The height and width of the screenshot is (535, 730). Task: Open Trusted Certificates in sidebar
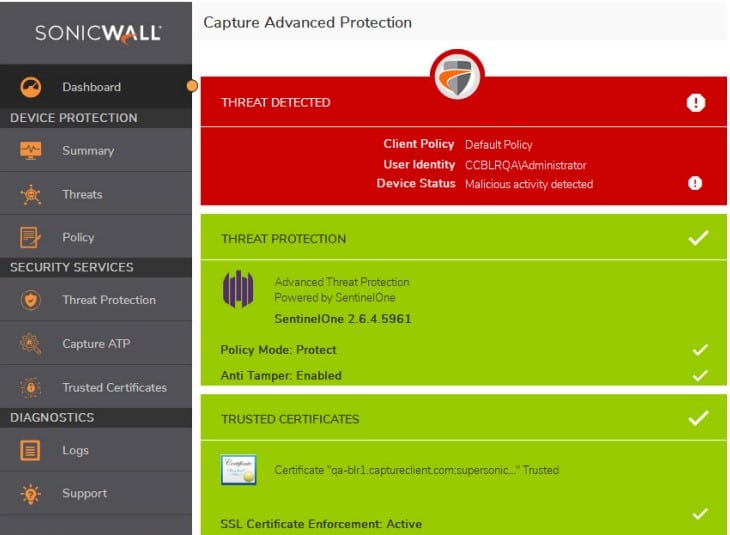(95, 387)
